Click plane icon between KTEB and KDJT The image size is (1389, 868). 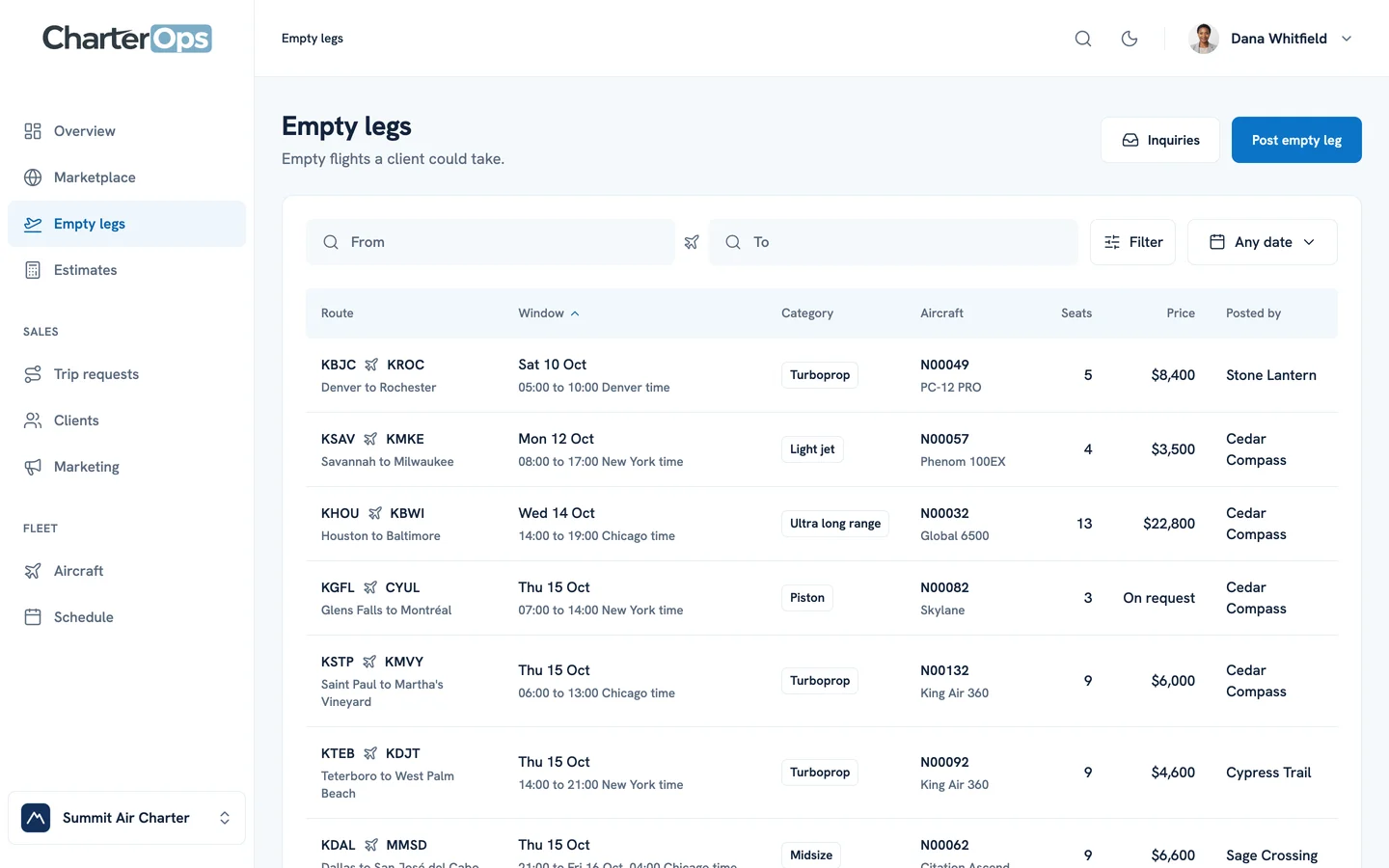(370, 753)
